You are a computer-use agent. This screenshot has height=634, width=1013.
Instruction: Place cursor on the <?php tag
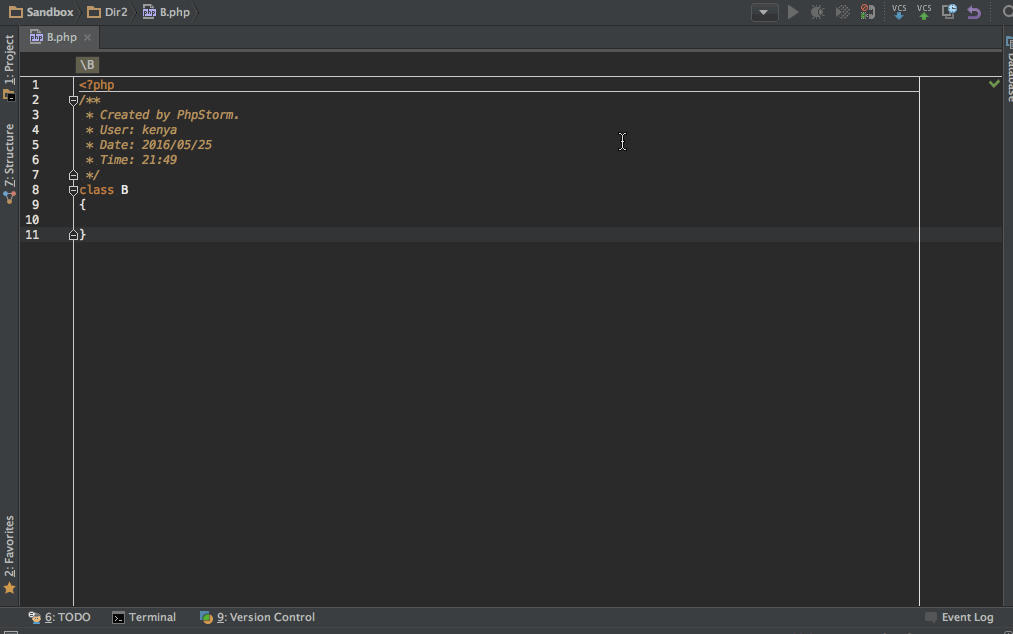tap(97, 85)
